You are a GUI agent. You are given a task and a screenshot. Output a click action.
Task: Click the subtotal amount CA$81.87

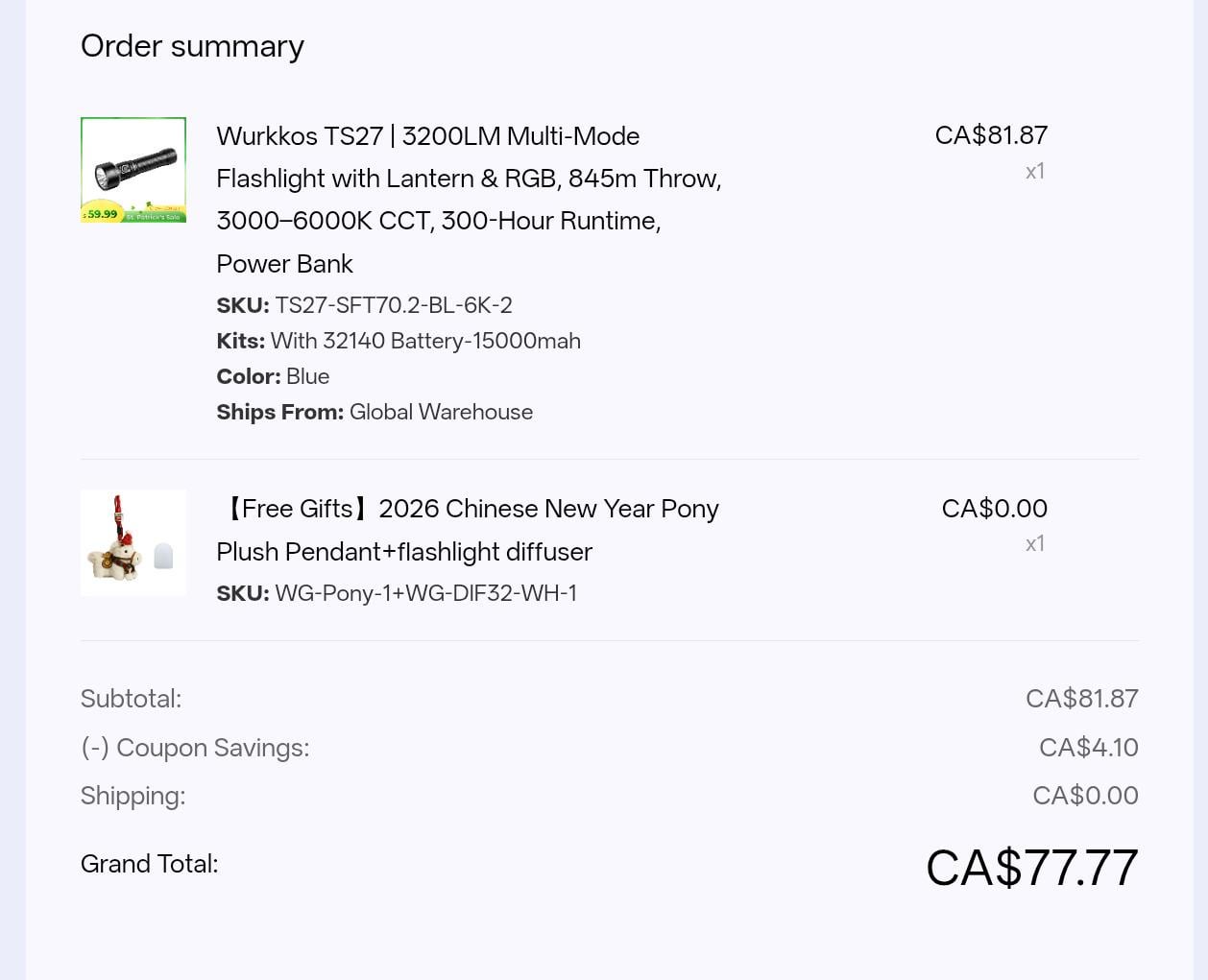(x=1081, y=699)
